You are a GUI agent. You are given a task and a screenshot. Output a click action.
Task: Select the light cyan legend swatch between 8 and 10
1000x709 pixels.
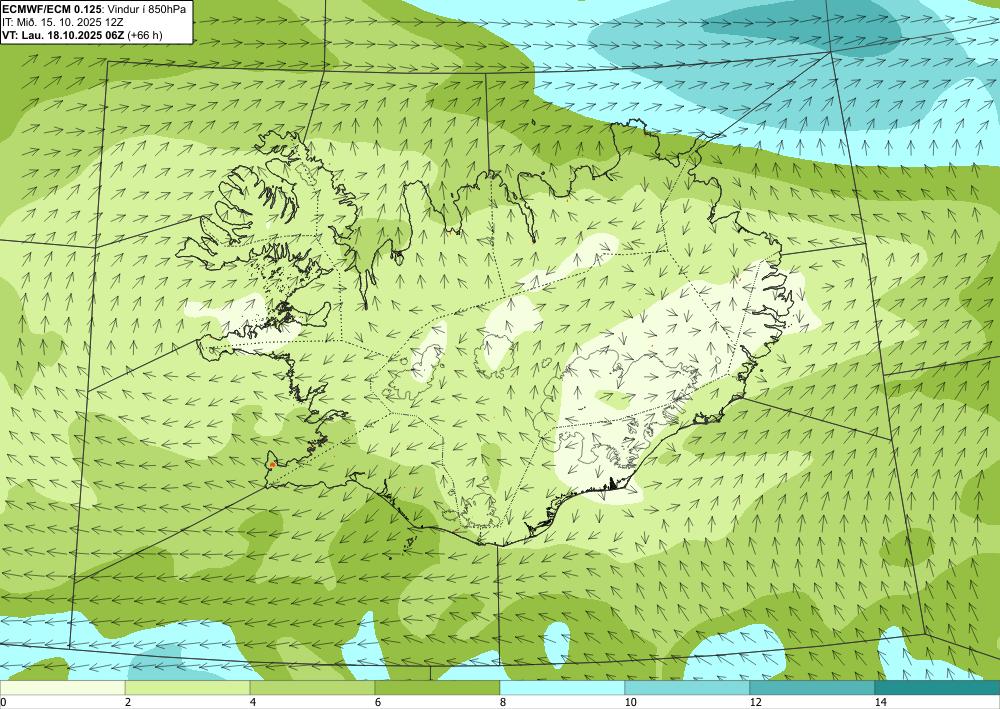(x=562, y=688)
